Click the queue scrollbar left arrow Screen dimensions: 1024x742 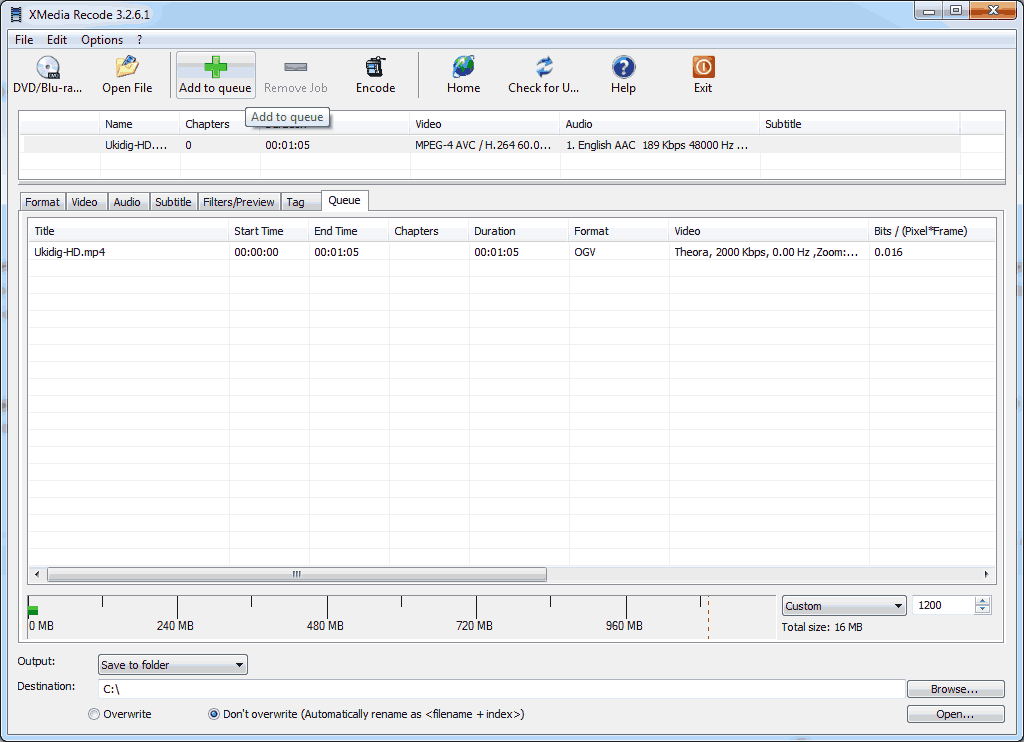37,574
